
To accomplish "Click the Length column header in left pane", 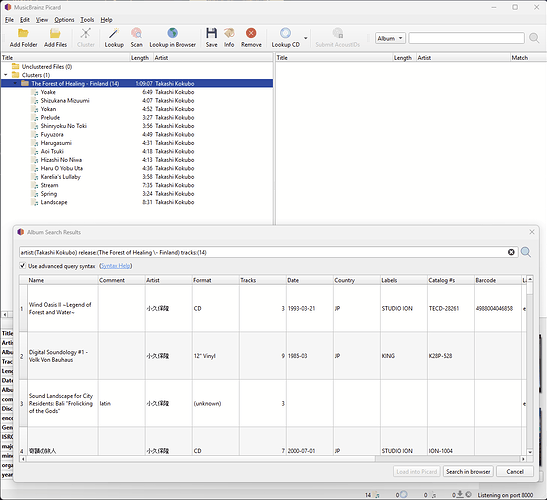I will click(141, 58).
